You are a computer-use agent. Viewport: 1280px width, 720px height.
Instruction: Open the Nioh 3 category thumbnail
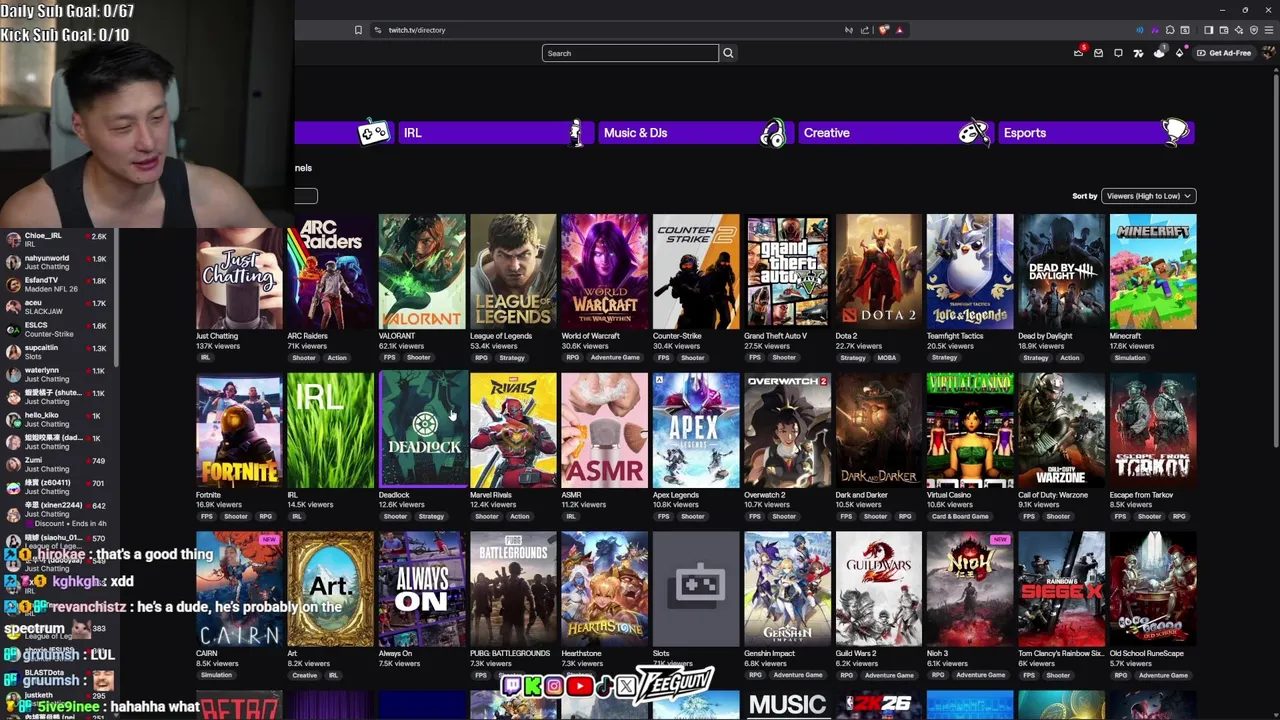pos(970,590)
